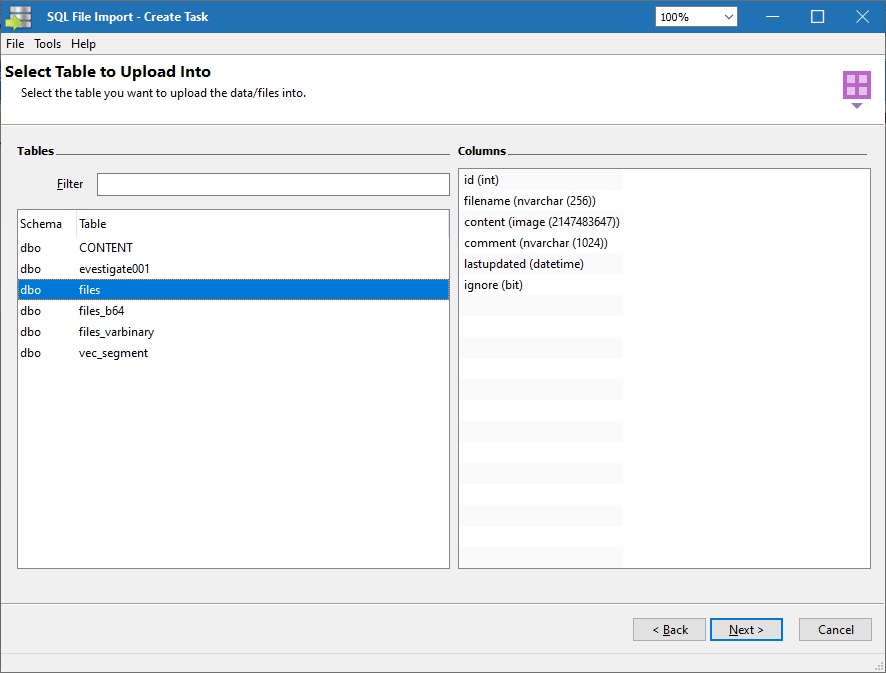
Task: Go to the previous step with Back
Action: click(x=670, y=630)
